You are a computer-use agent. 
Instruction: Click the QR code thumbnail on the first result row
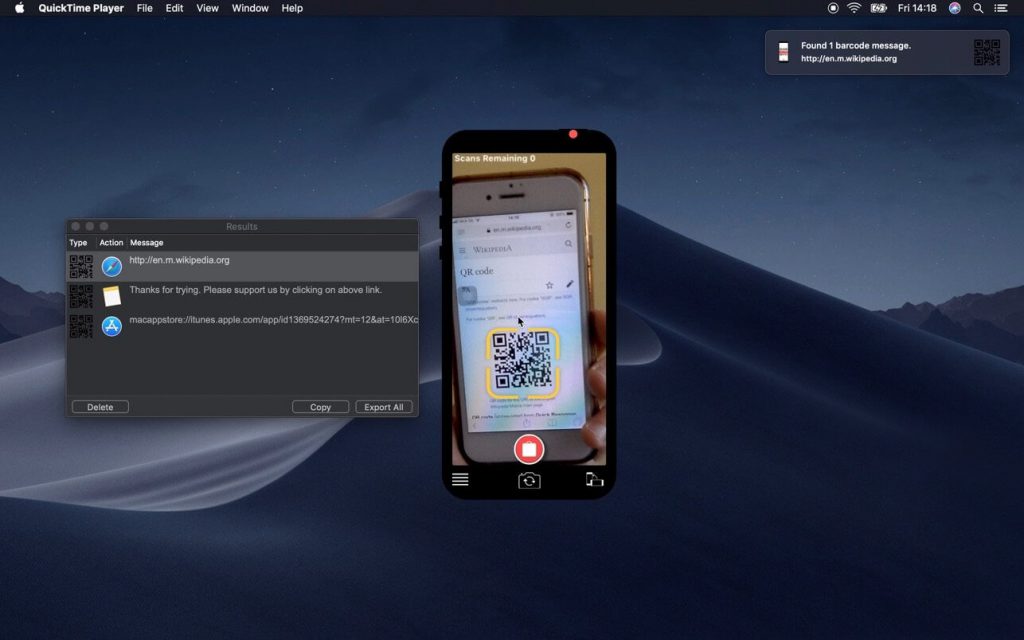click(x=81, y=266)
